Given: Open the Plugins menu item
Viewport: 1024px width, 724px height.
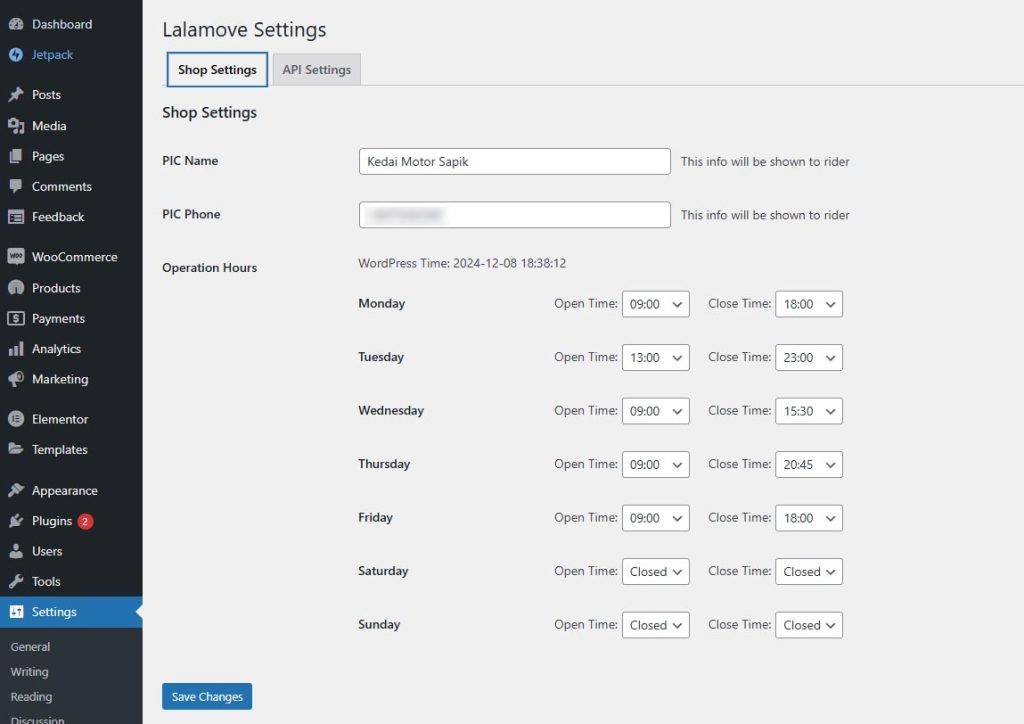Looking at the screenshot, I should click(71, 521).
